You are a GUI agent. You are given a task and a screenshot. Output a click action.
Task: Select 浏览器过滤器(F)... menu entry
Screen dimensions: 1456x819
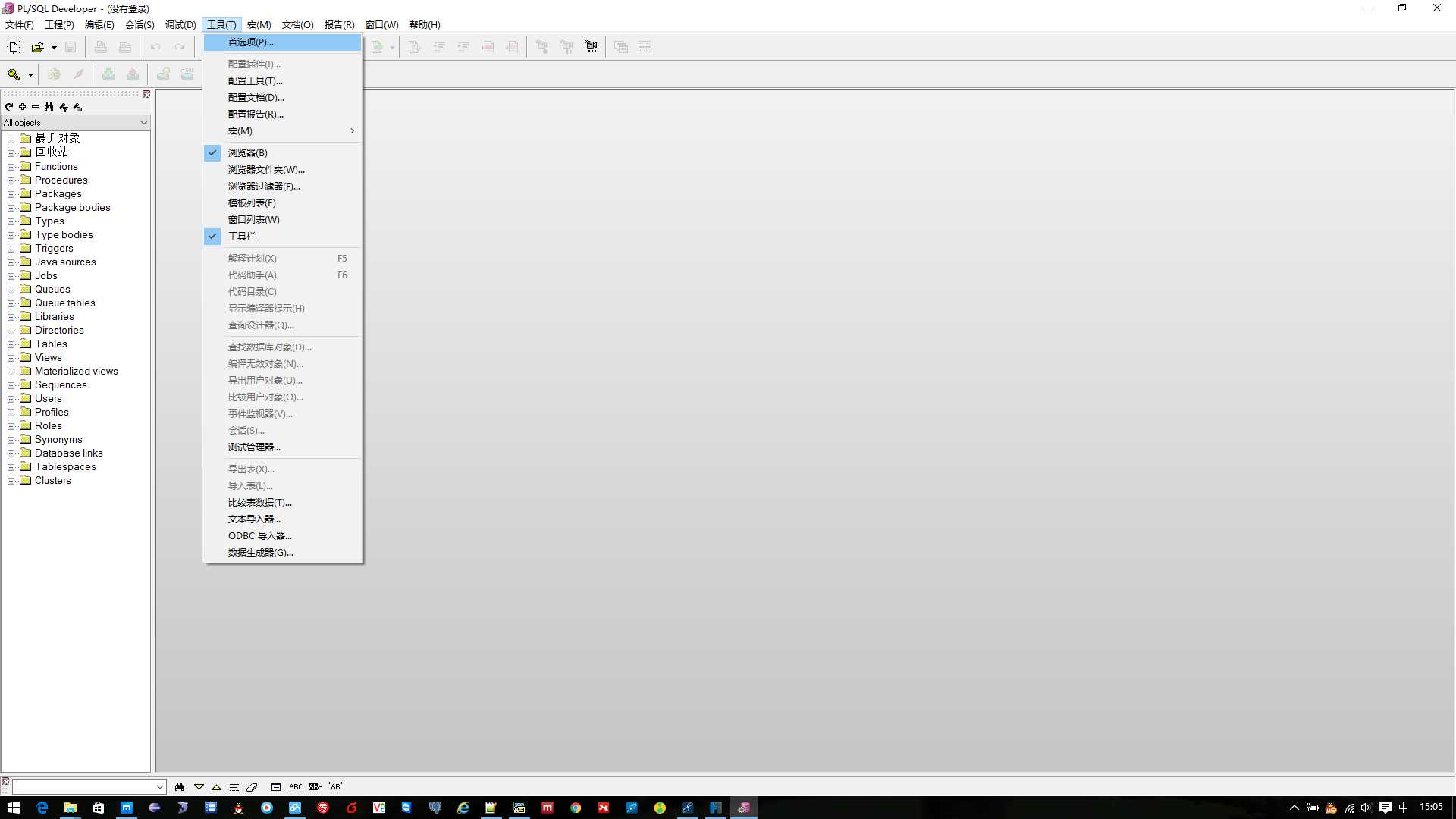(x=283, y=187)
